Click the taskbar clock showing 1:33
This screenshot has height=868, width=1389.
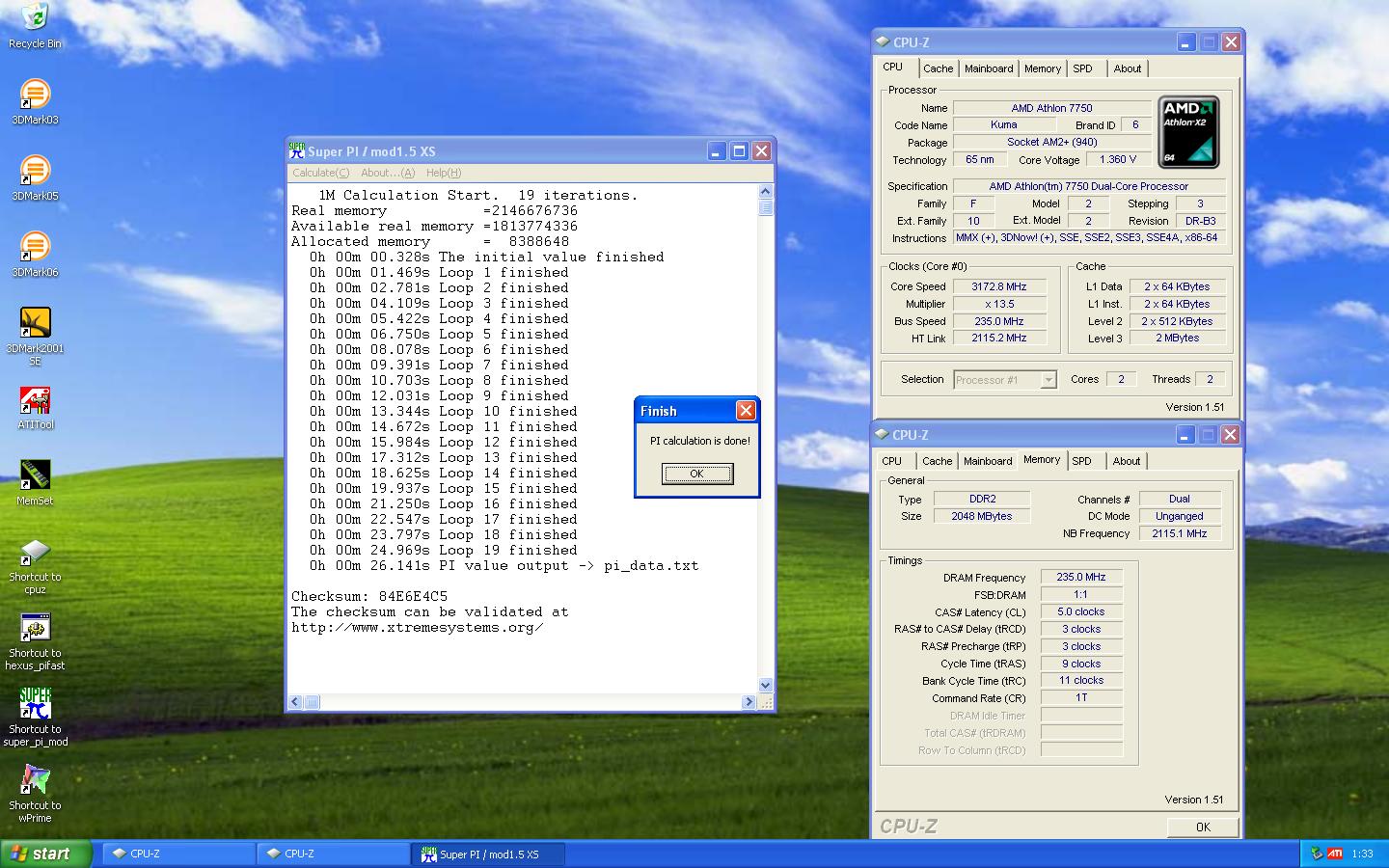tap(1362, 854)
